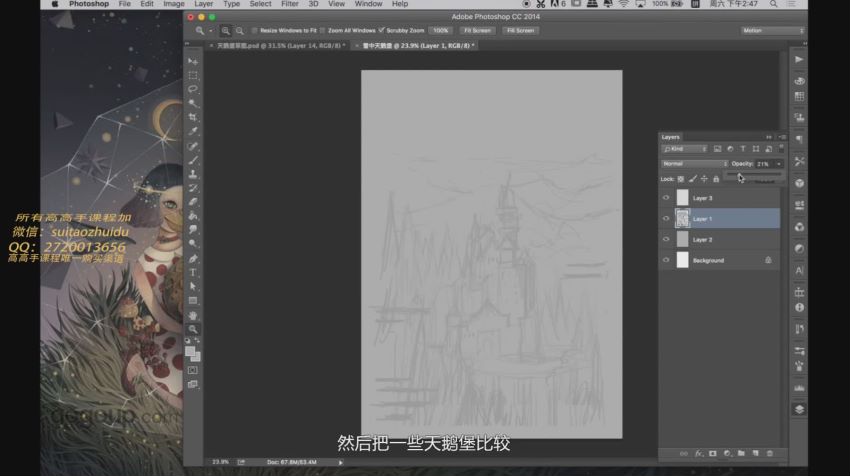The height and width of the screenshot is (476, 850).
Task: Toggle Quick Mask mode icon
Action: tap(192, 370)
